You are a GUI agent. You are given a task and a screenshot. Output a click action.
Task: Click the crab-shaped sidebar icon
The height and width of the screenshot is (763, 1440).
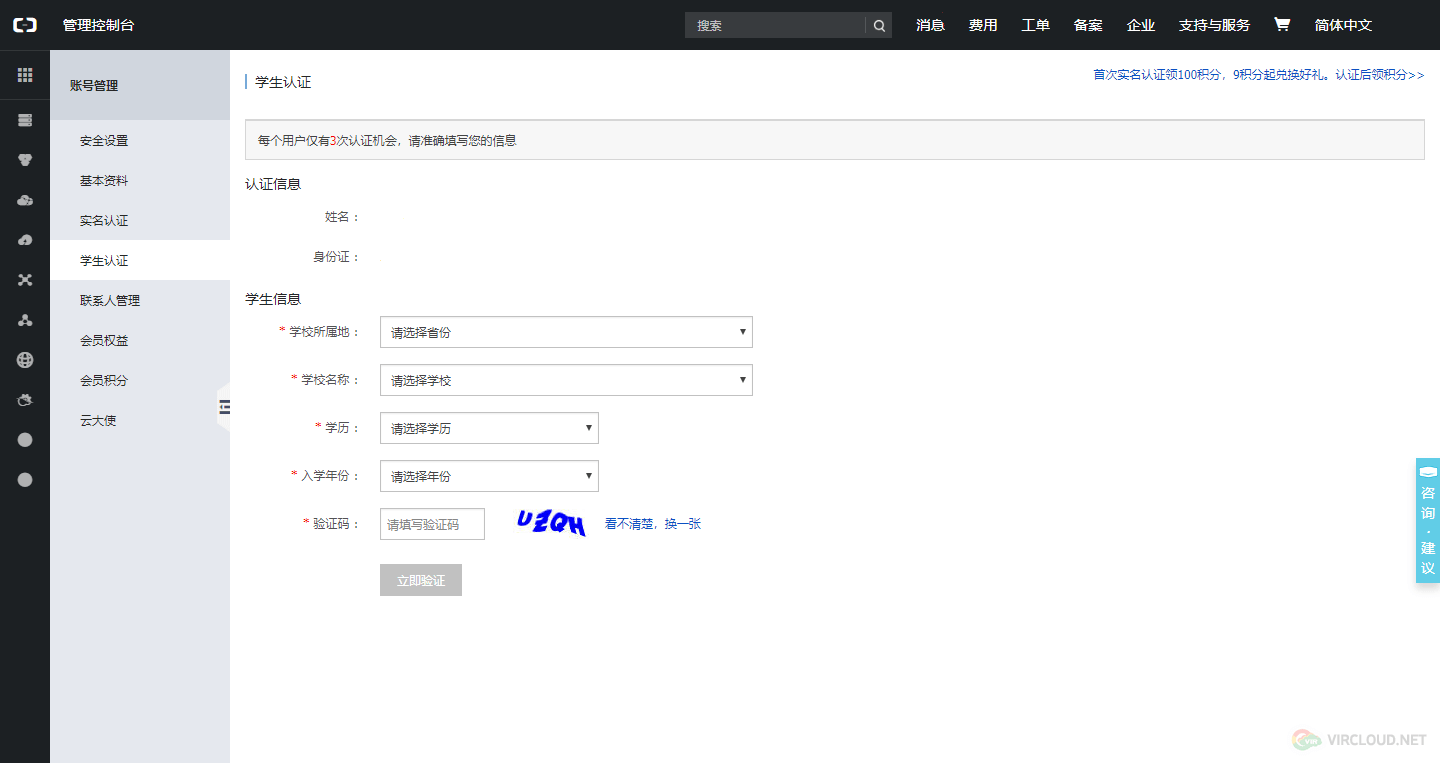25,400
